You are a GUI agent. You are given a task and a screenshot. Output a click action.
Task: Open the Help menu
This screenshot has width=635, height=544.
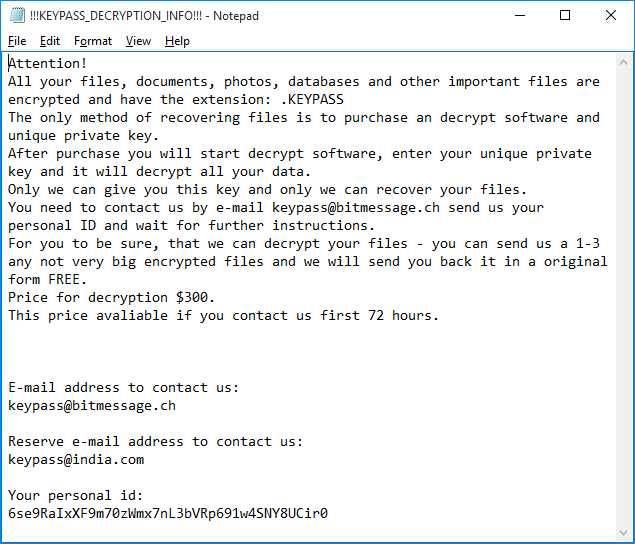(177, 41)
